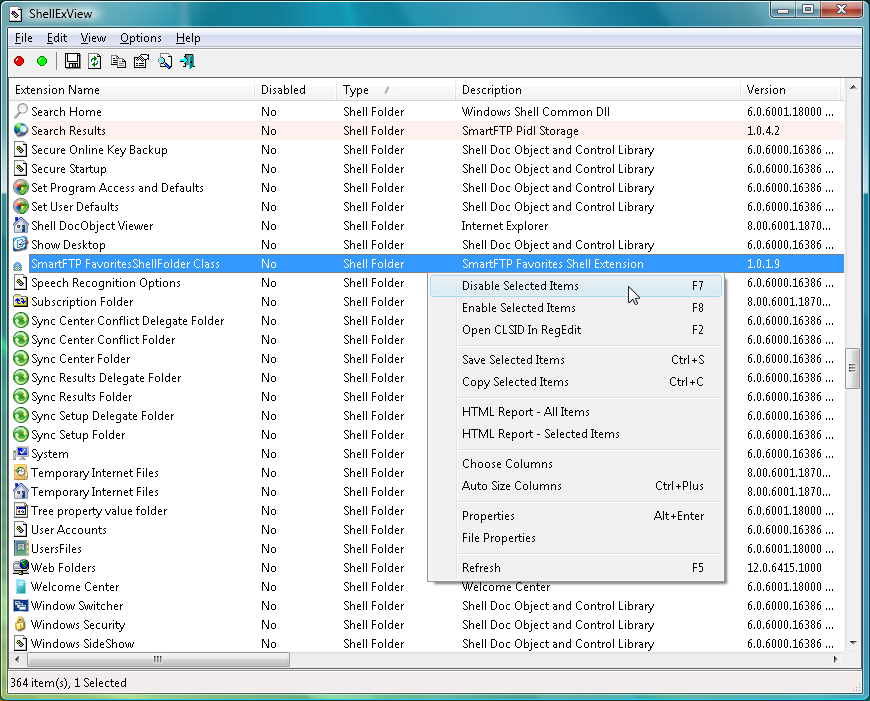Click the green Enable Selected Items toolbar icon
870x701 pixels.
point(42,61)
